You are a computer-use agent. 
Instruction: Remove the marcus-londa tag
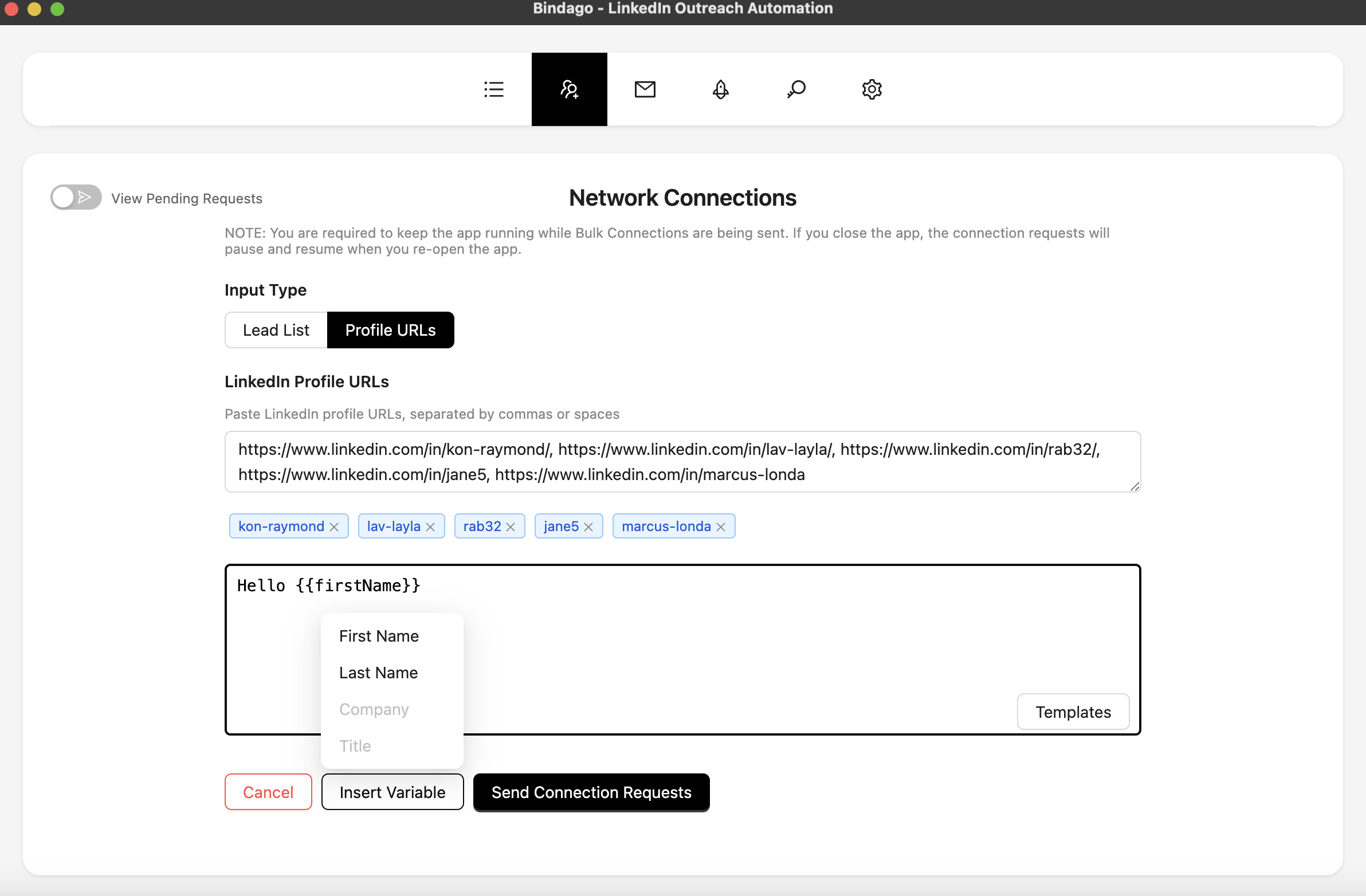pos(721,527)
